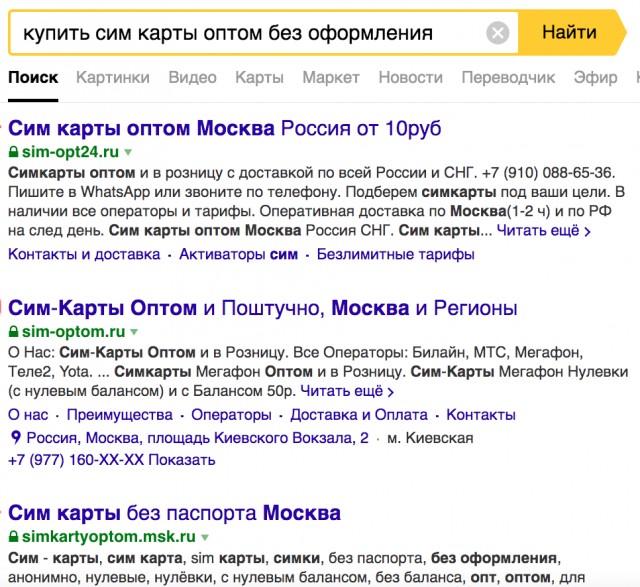This screenshot has height=587, width=640.
Task: Visit the sim-optom.ru green URL
Action: tap(73, 331)
